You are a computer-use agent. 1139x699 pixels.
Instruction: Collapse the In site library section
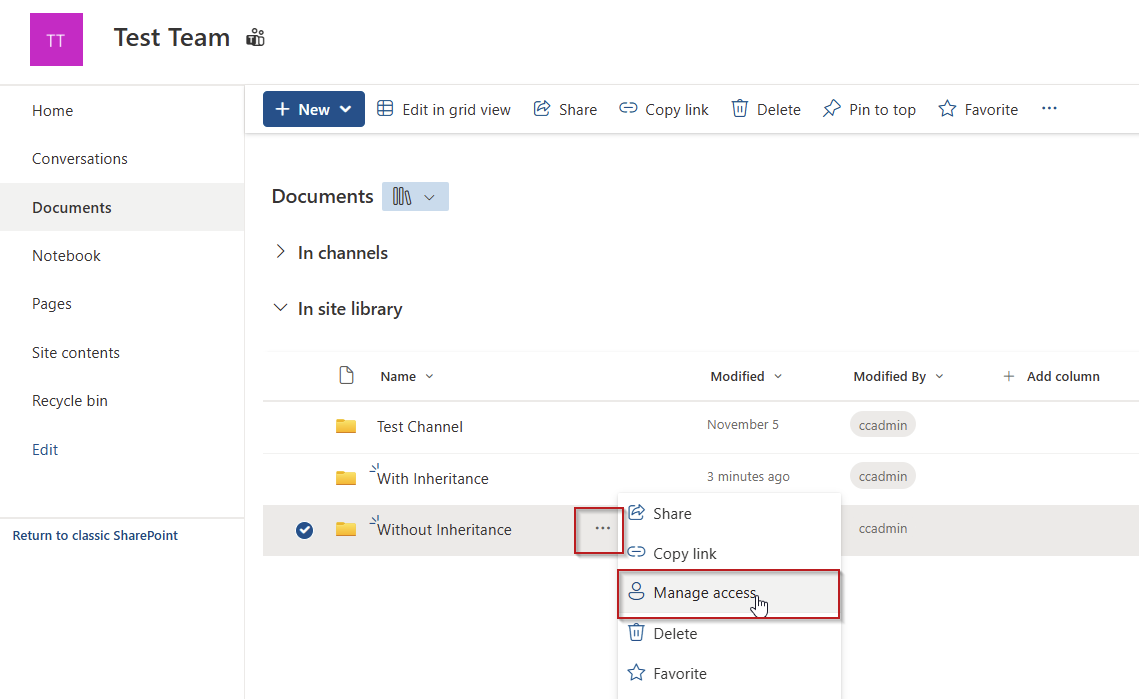pyautogui.click(x=281, y=309)
